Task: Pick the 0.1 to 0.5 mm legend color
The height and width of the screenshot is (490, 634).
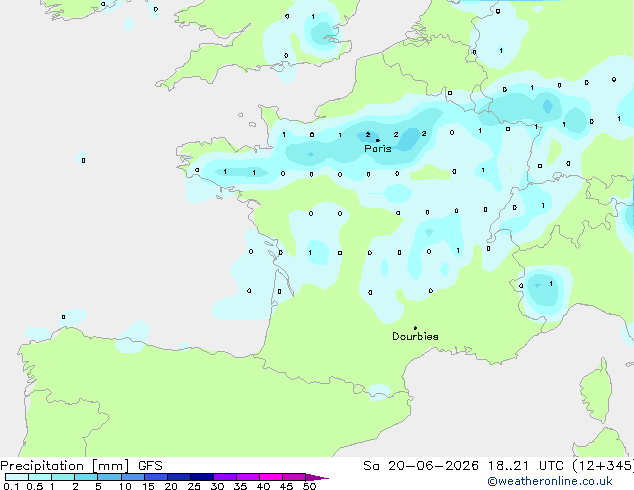Action: 17,477
